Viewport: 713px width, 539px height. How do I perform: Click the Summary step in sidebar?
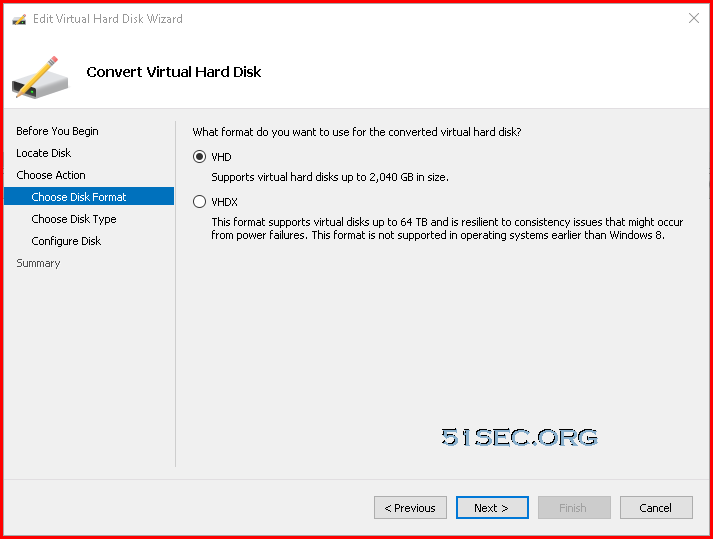[x=38, y=263]
